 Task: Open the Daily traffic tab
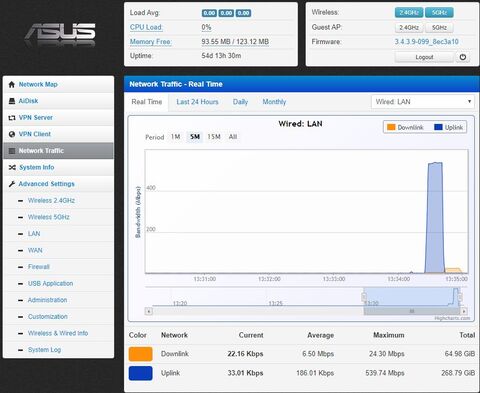click(x=240, y=102)
